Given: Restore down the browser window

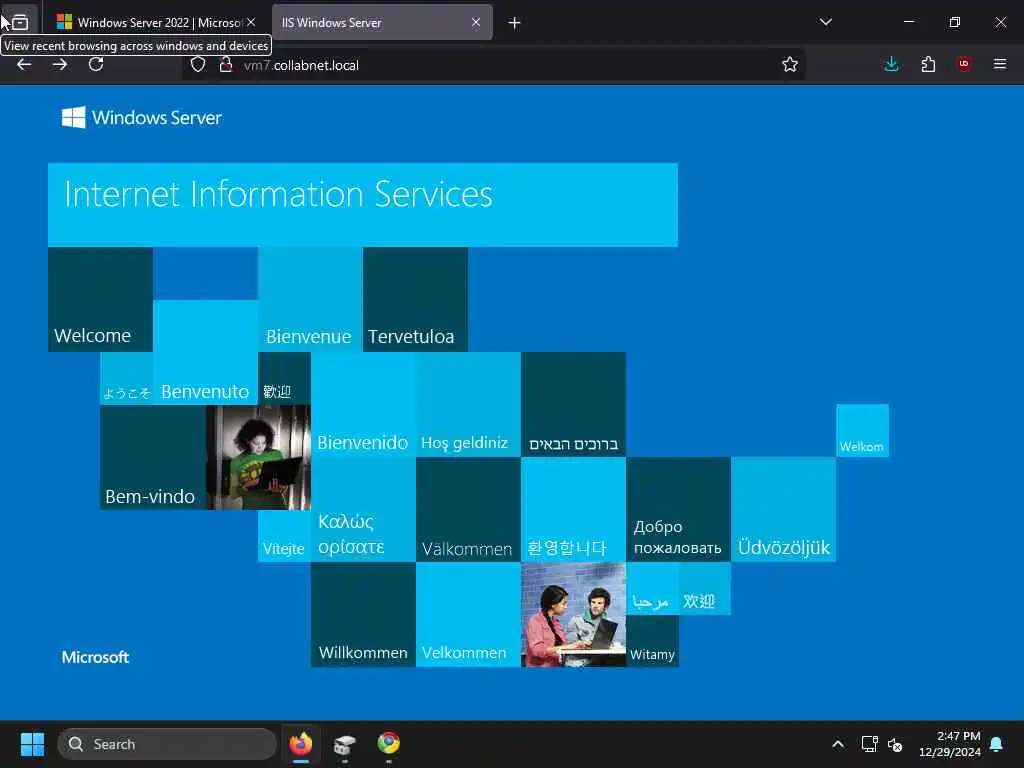Looking at the screenshot, I should pyautogui.click(x=955, y=22).
